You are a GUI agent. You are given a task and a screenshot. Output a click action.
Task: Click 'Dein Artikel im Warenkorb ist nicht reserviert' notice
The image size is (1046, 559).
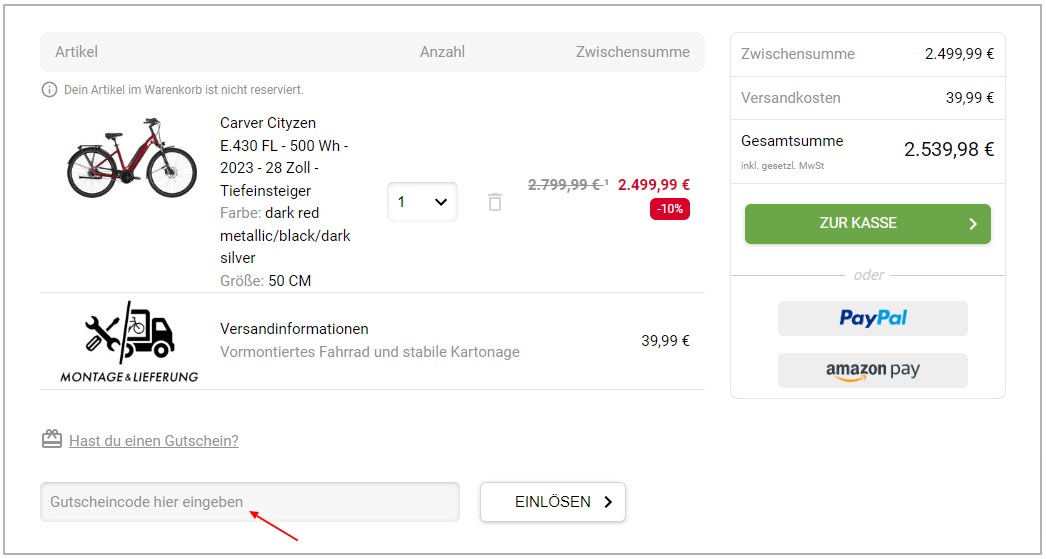[183, 89]
